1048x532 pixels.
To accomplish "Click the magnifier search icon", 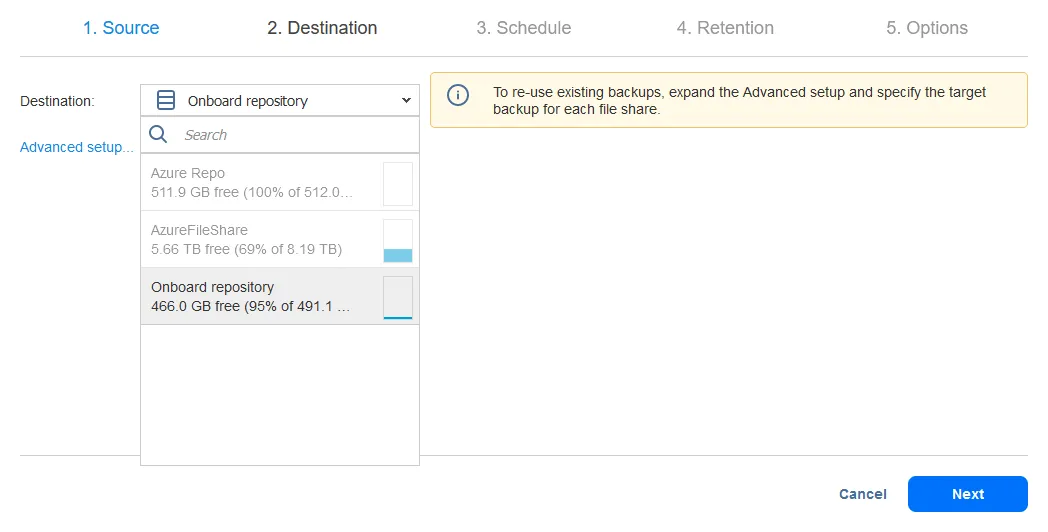I will click(158, 134).
